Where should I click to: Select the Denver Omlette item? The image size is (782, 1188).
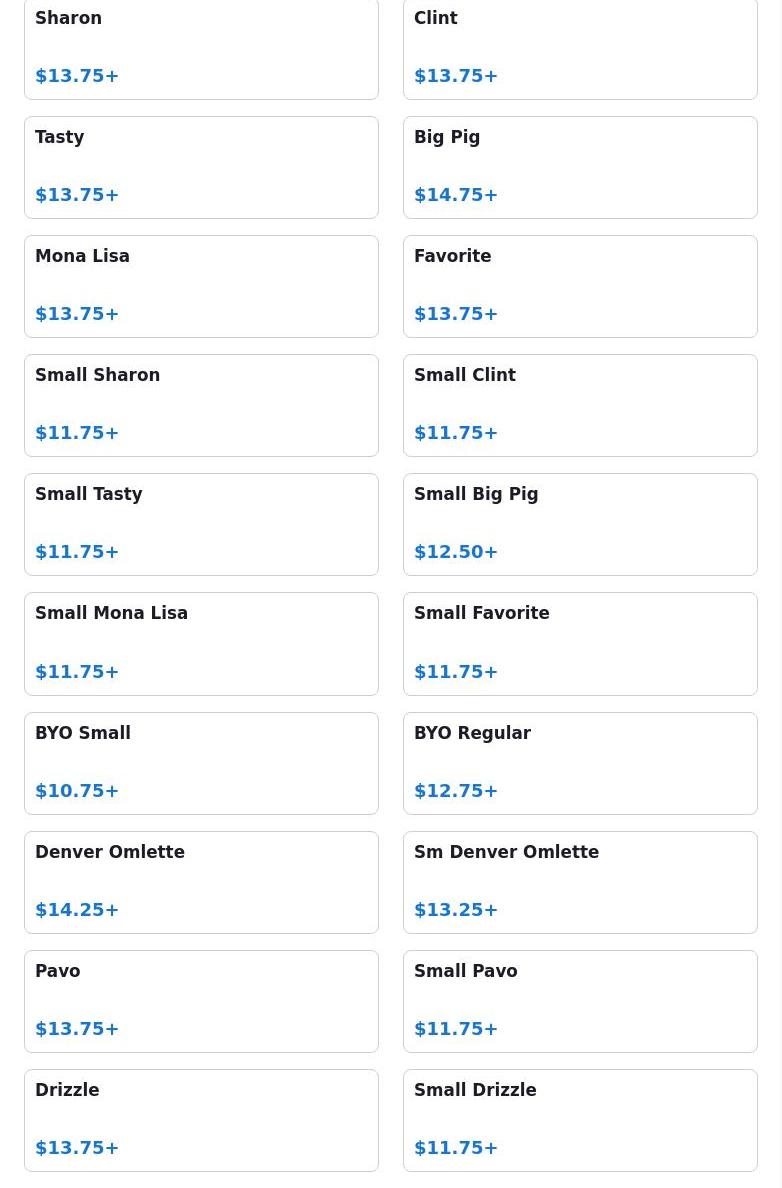(x=201, y=882)
